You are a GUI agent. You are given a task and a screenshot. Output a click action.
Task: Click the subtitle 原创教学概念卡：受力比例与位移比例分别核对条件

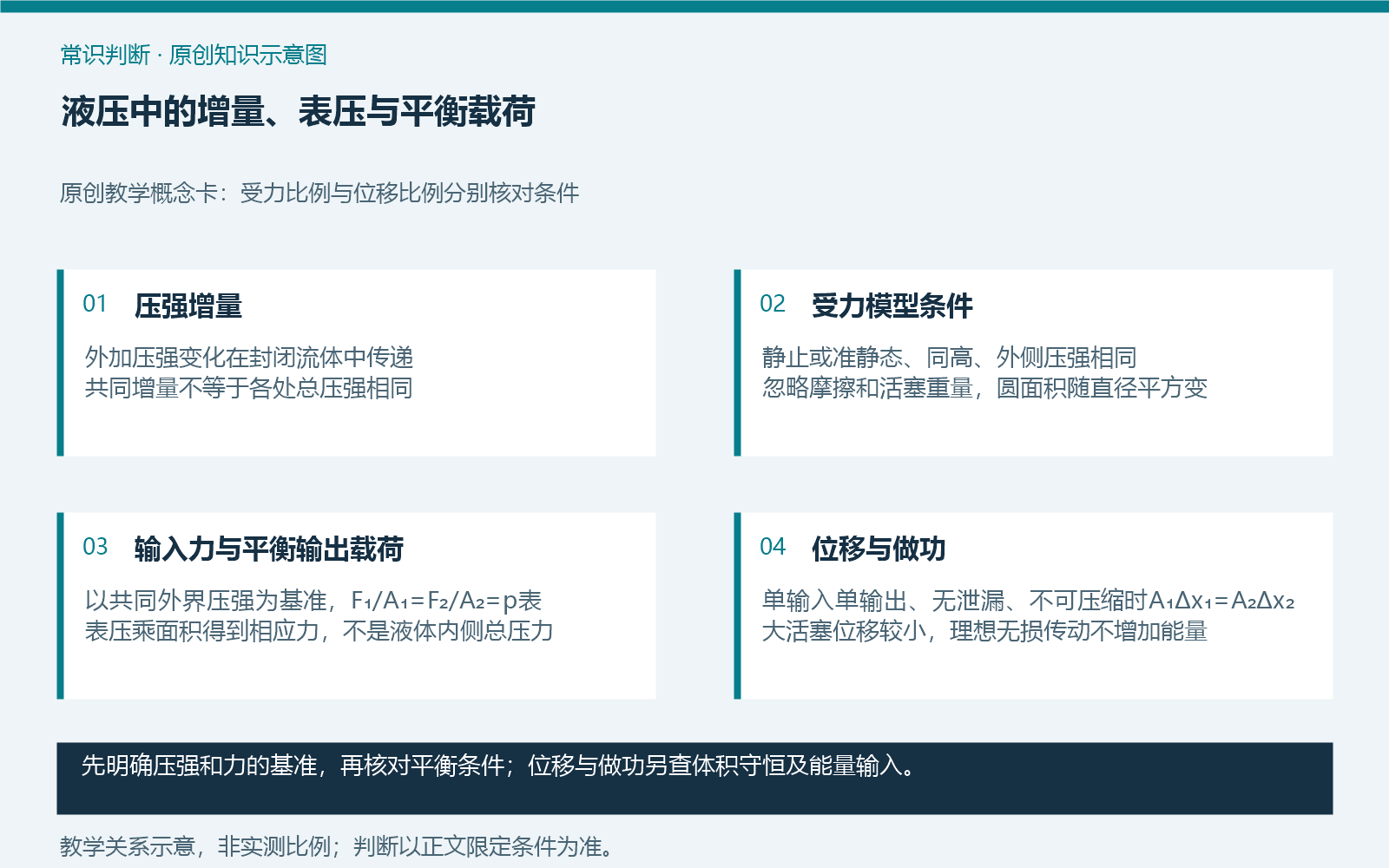click(319, 193)
